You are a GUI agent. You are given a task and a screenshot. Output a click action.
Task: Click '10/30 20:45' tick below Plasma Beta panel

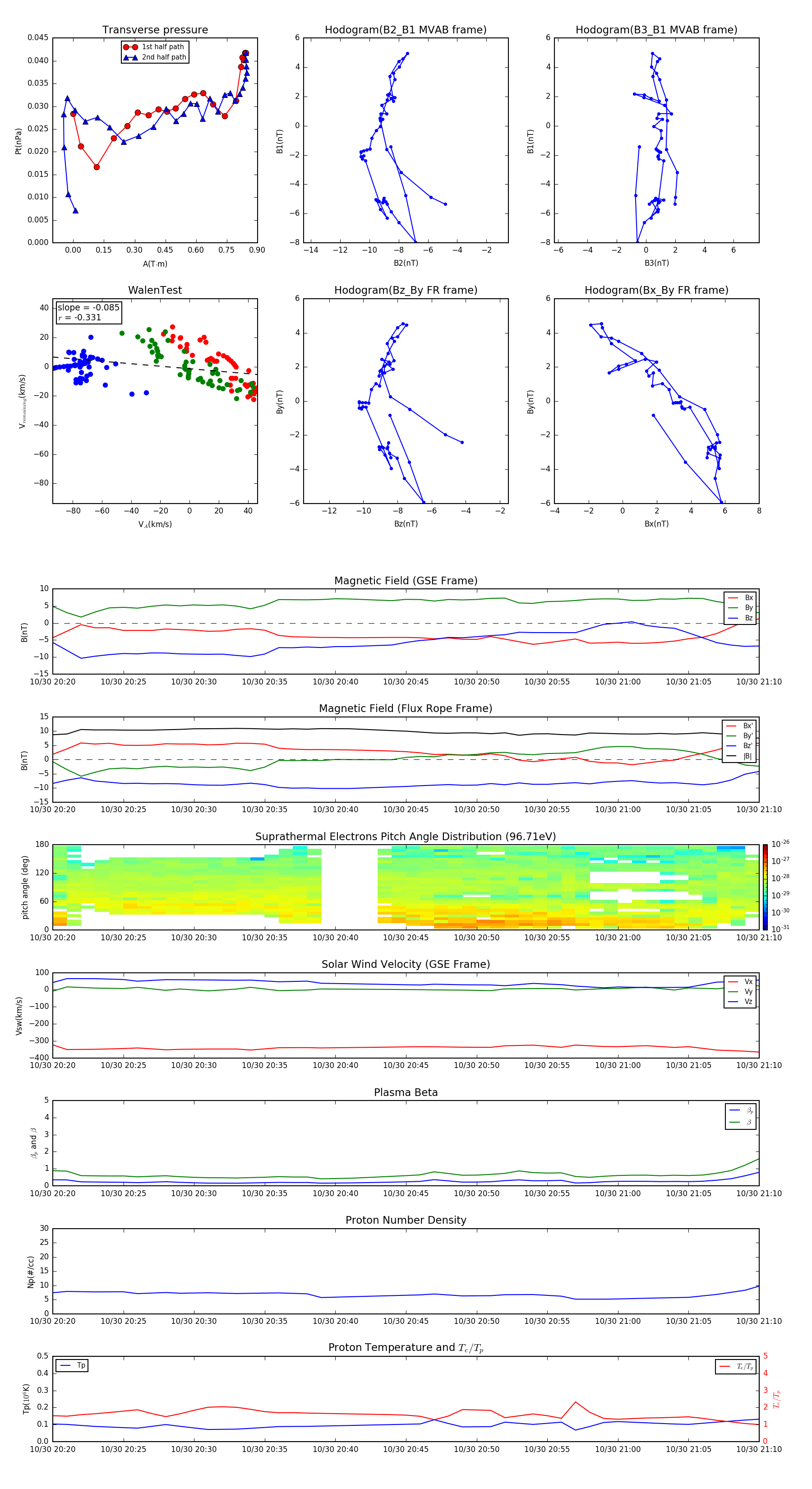point(406,1193)
